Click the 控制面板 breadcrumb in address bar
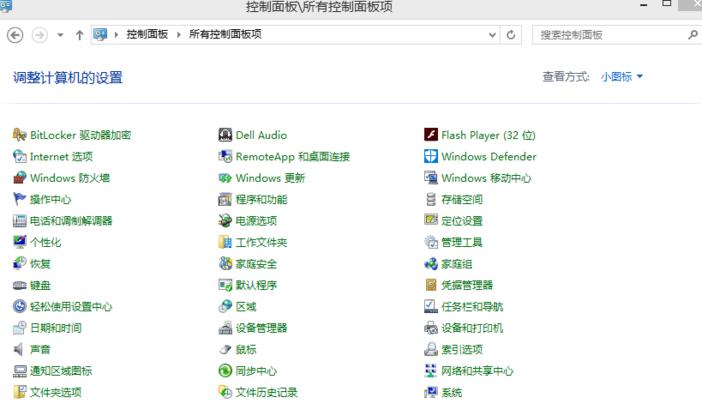702x400 pixels. (x=147, y=34)
